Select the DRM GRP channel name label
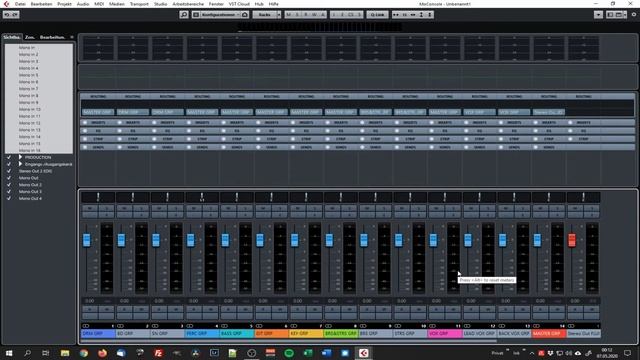640x360 pixels. [98, 333]
